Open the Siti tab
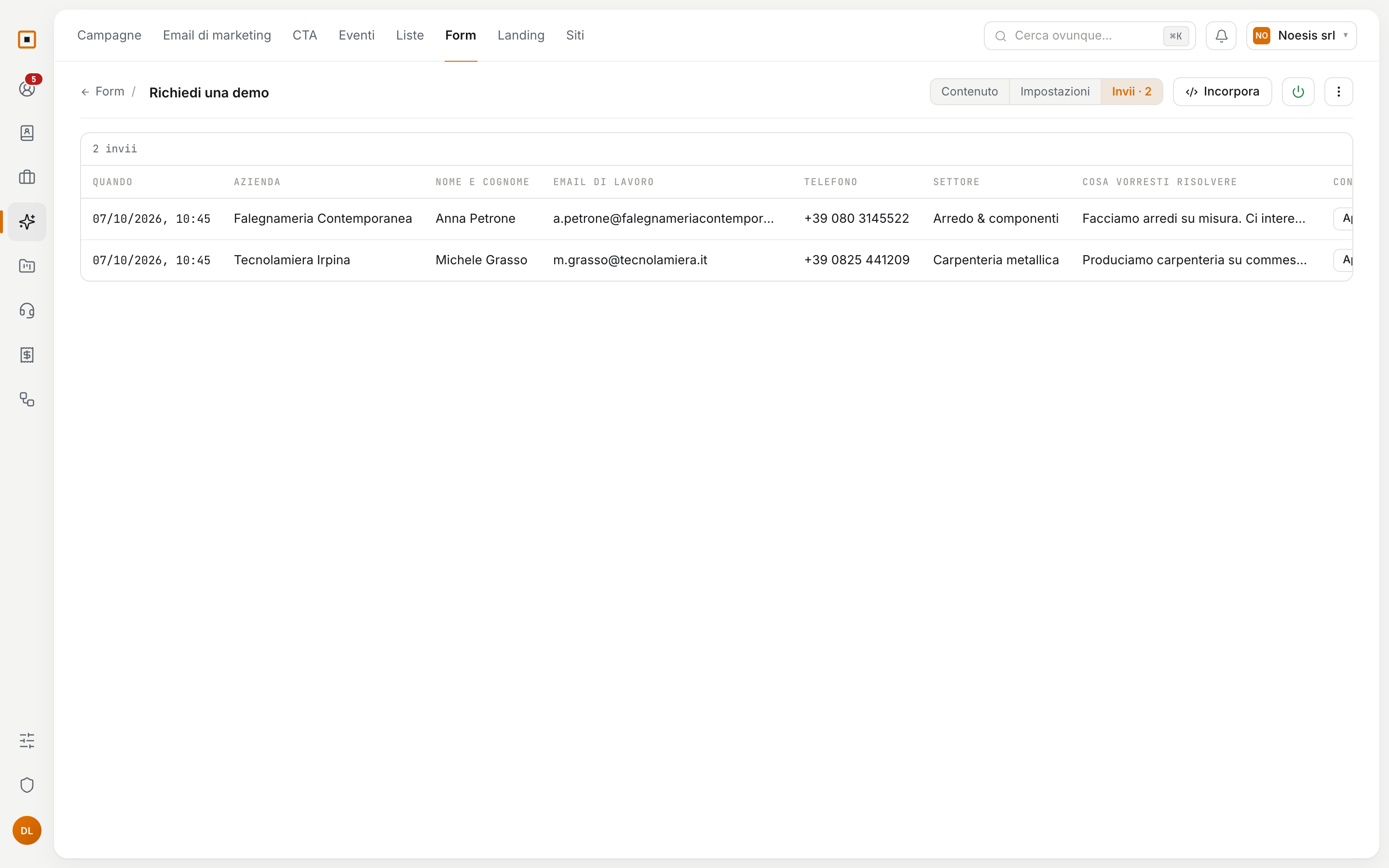 [574, 35]
